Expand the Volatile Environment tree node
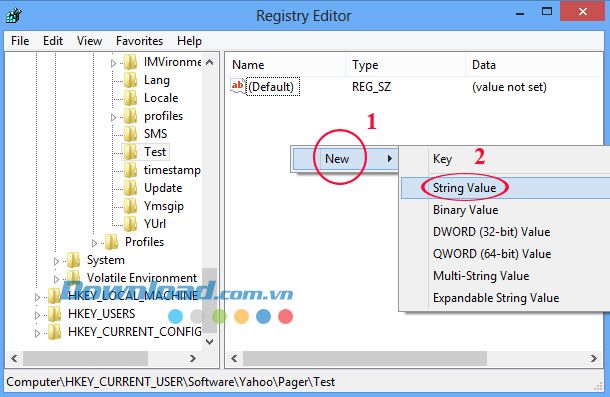The image size is (610, 397). click(56, 279)
